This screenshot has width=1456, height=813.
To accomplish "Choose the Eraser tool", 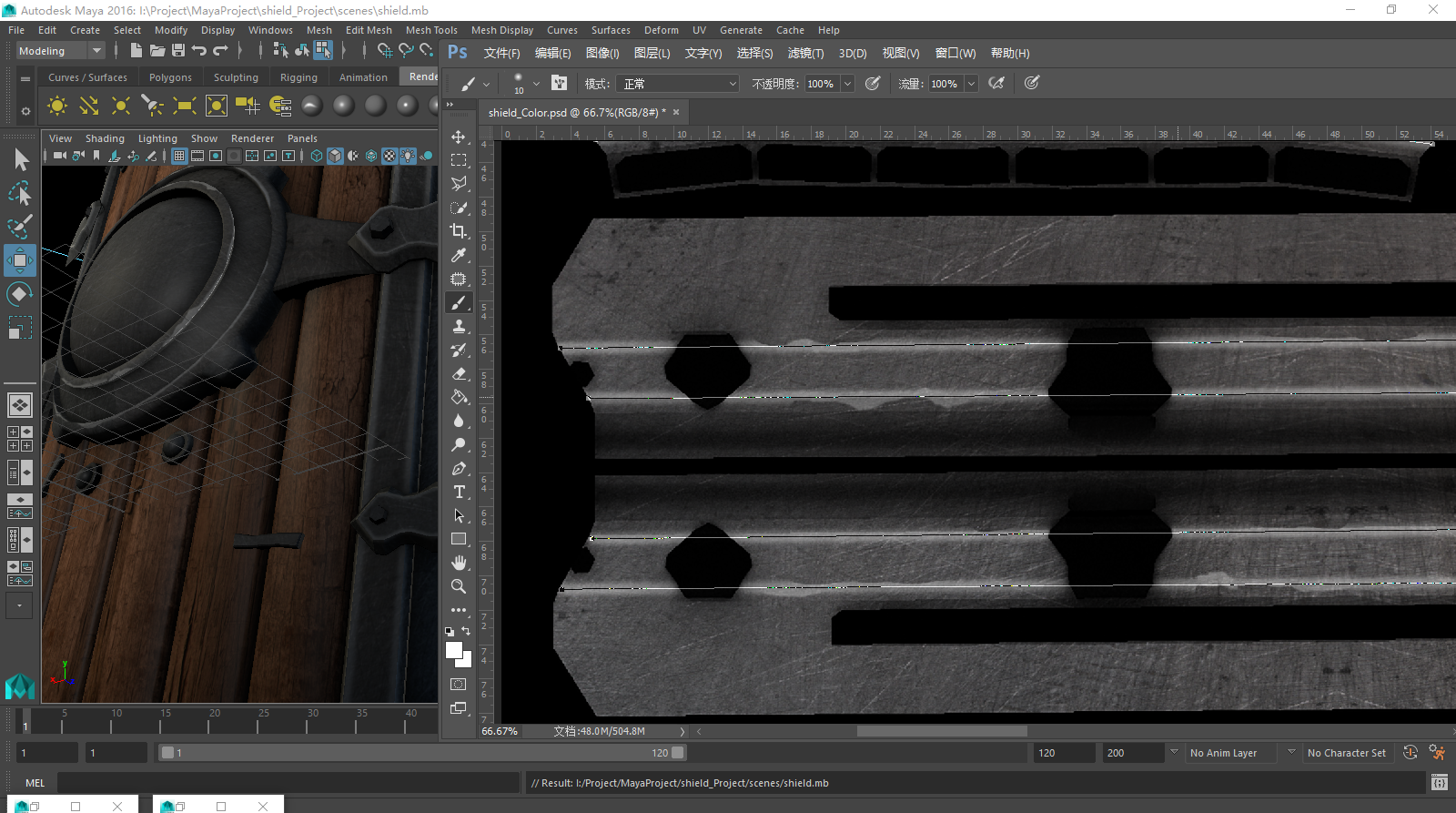I will coord(459,373).
